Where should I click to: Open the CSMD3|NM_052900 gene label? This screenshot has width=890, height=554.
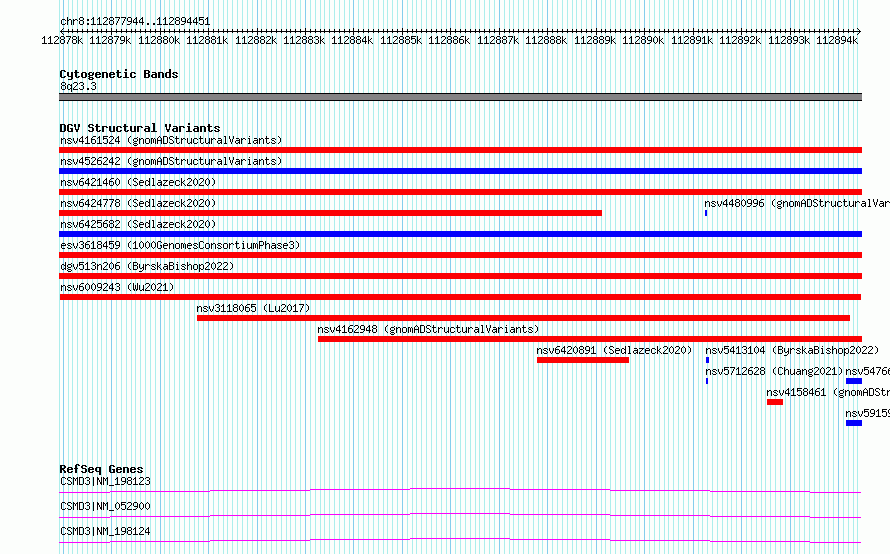point(105,506)
